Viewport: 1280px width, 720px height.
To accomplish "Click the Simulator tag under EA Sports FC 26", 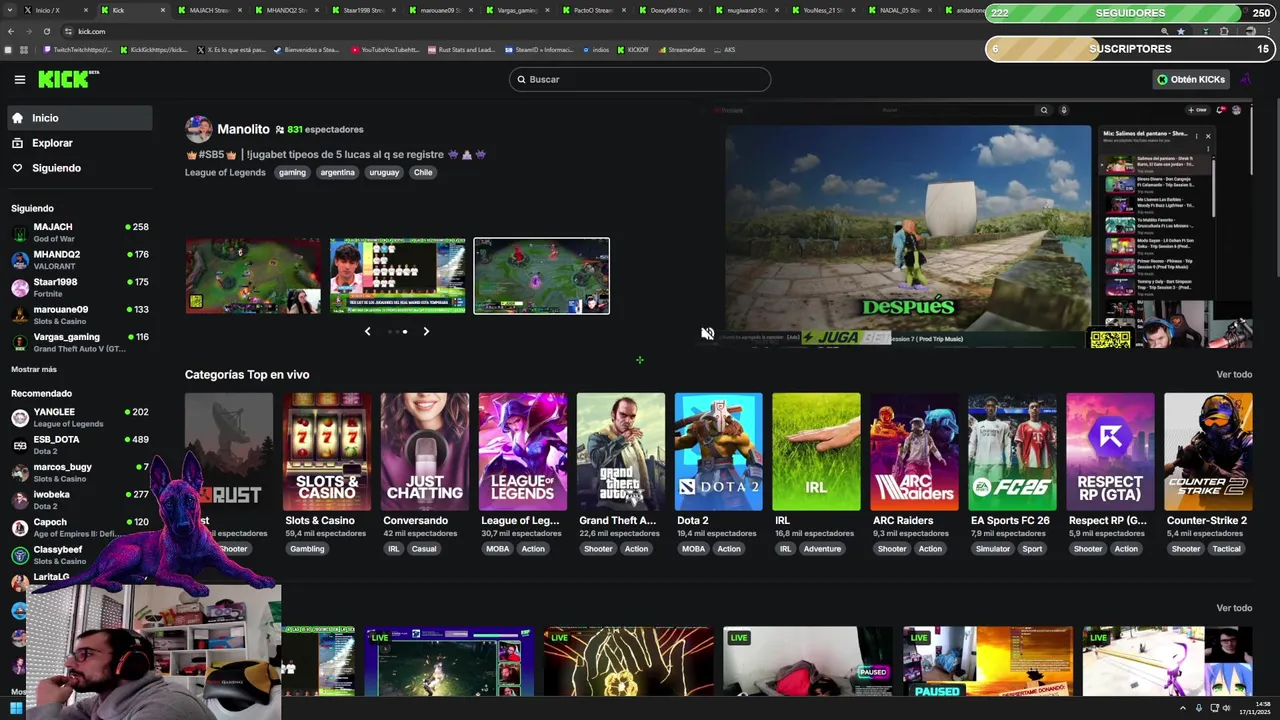I will (993, 549).
